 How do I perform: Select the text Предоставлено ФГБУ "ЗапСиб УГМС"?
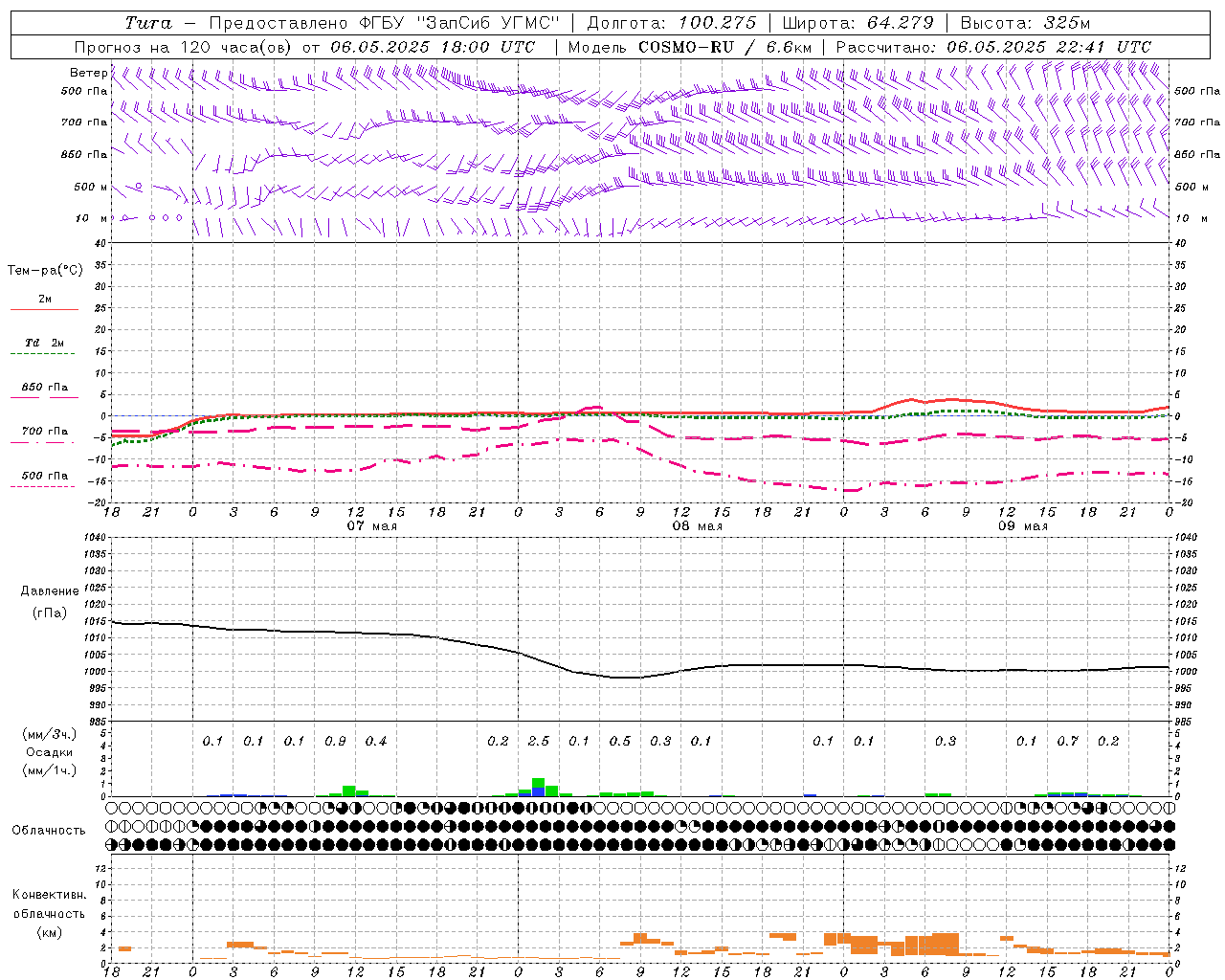384,23
